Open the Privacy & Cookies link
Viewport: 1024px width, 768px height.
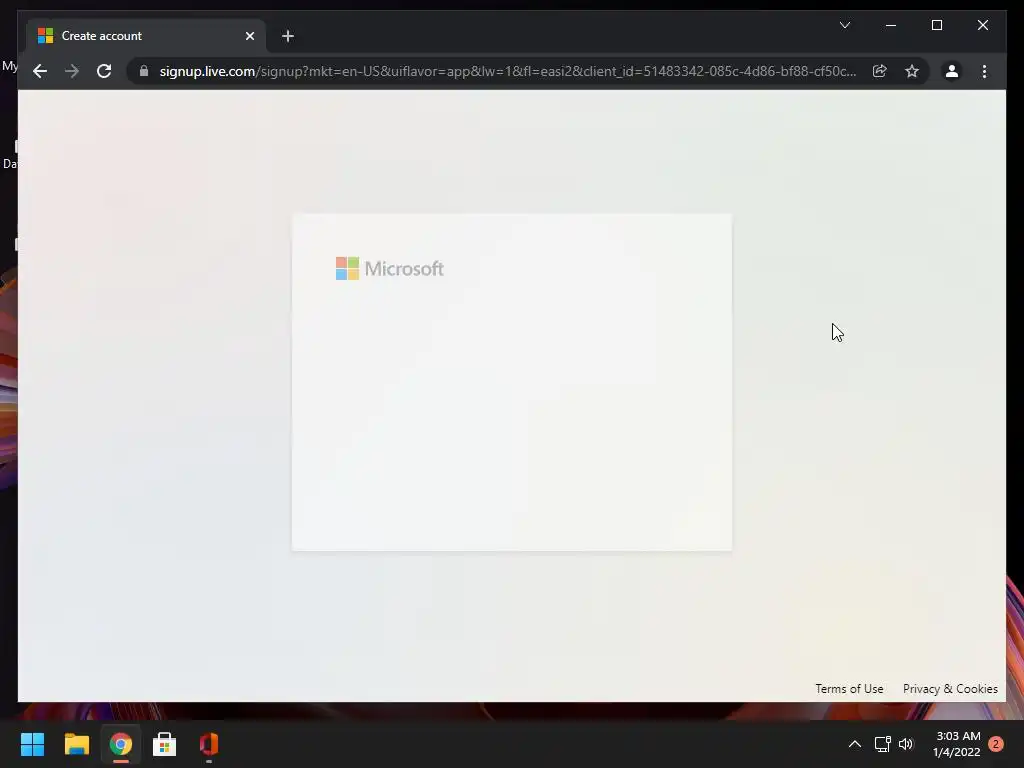[950, 689]
